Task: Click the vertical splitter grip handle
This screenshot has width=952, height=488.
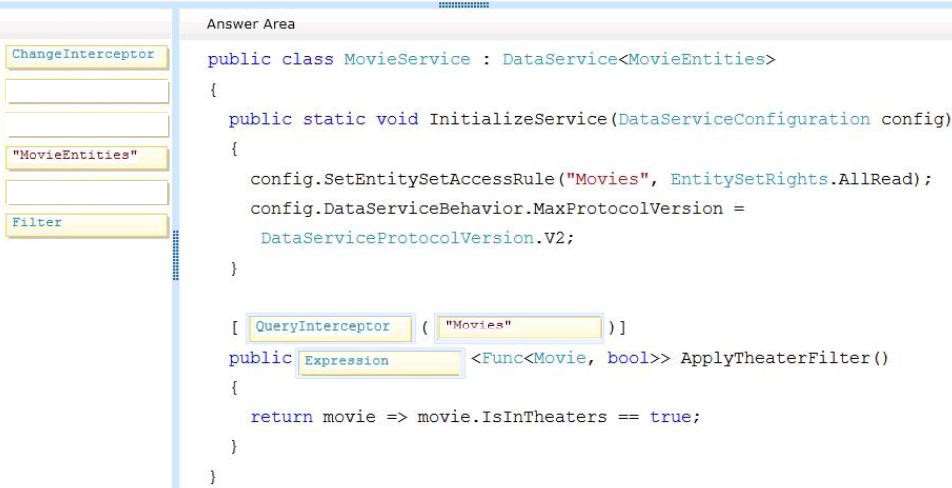Action: 176,255
